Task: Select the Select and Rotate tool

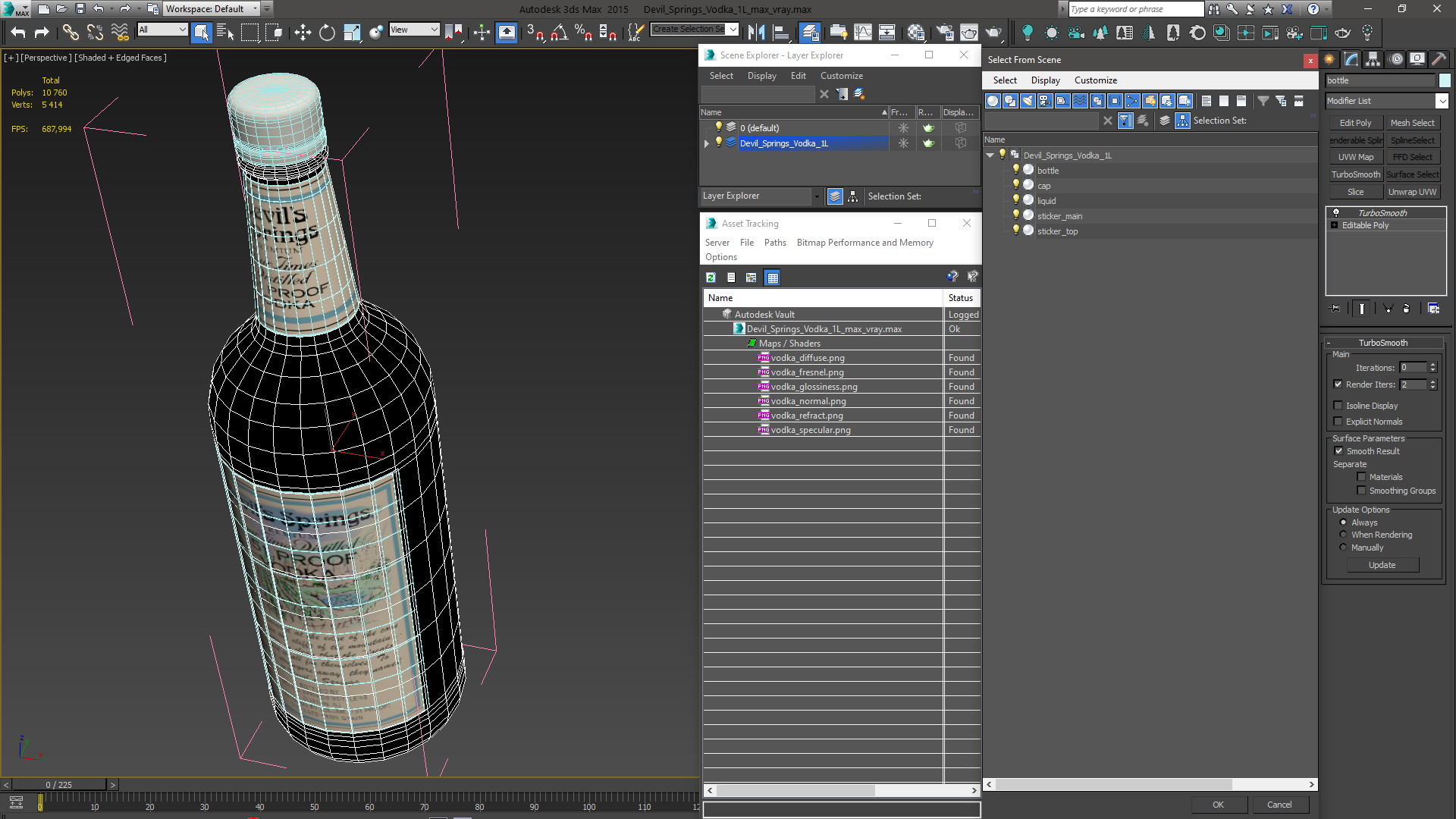Action: click(327, 32)
